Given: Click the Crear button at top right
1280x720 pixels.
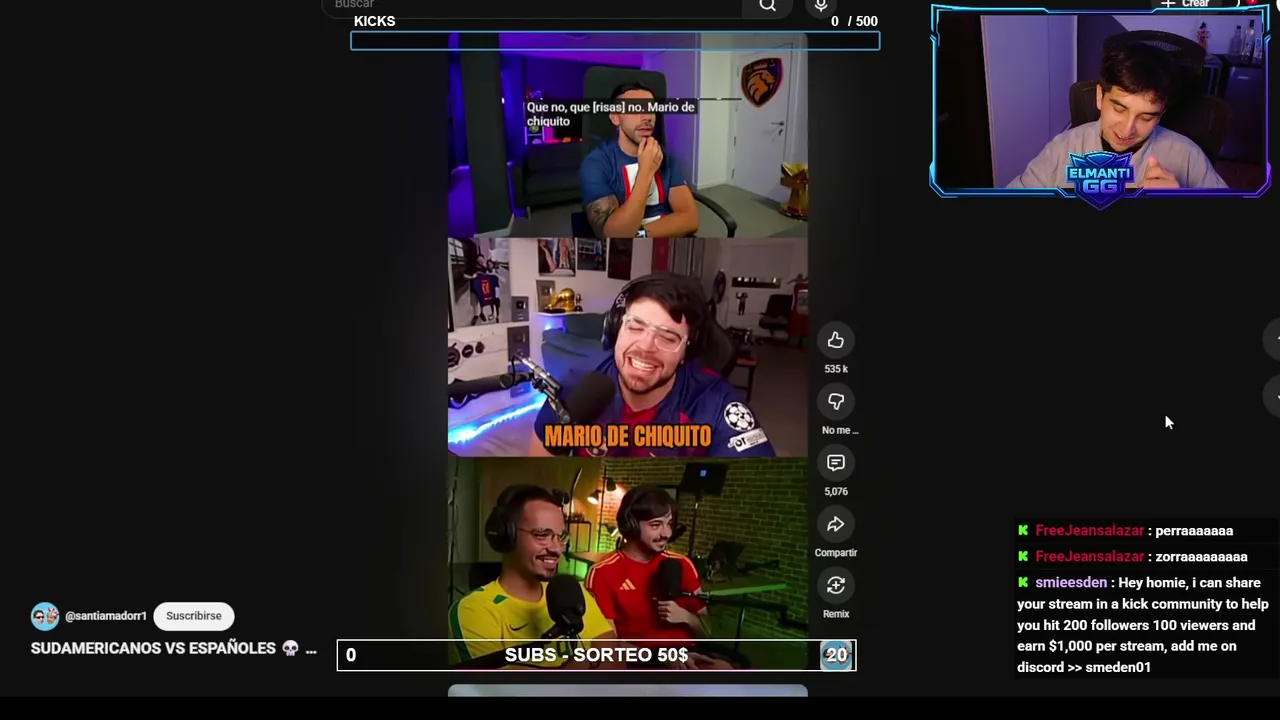Looking at the screenshot, I should [x=1185, y=4].
